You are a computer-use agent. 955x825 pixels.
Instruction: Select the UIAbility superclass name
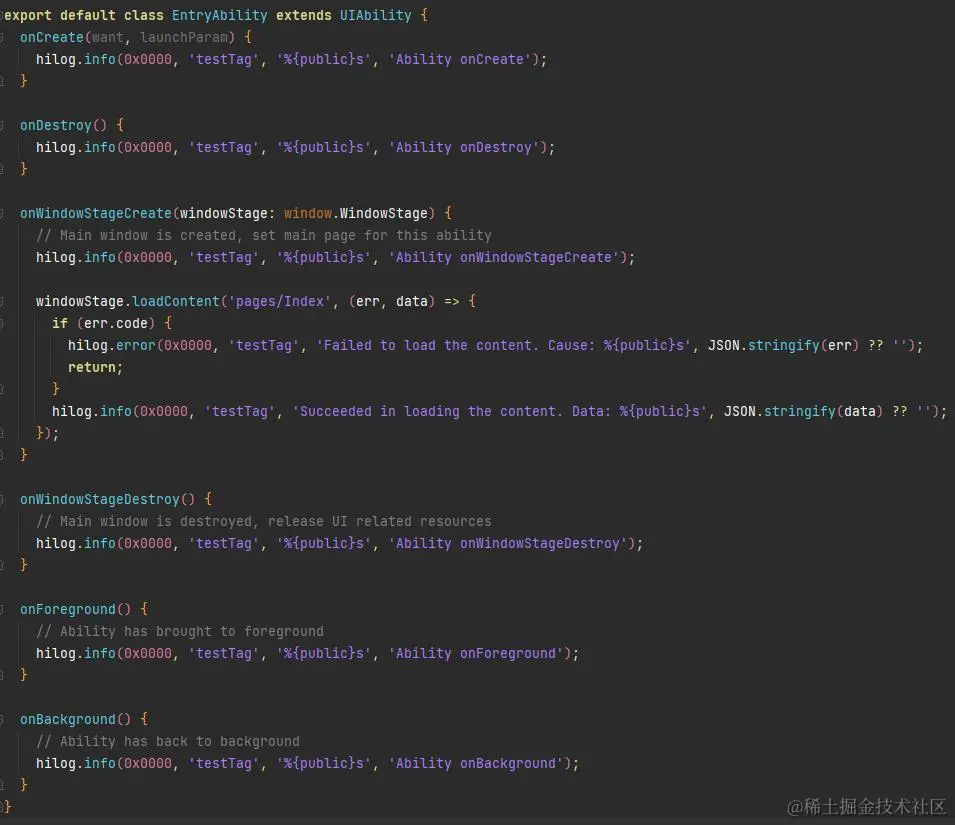pos(375,15)
